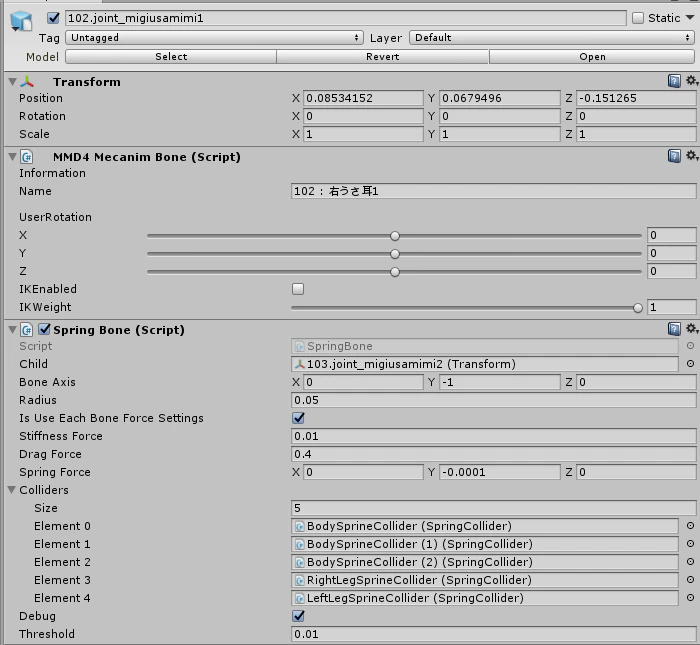
Task: Click the Position Y field
Action: click(x=500, y=98)
